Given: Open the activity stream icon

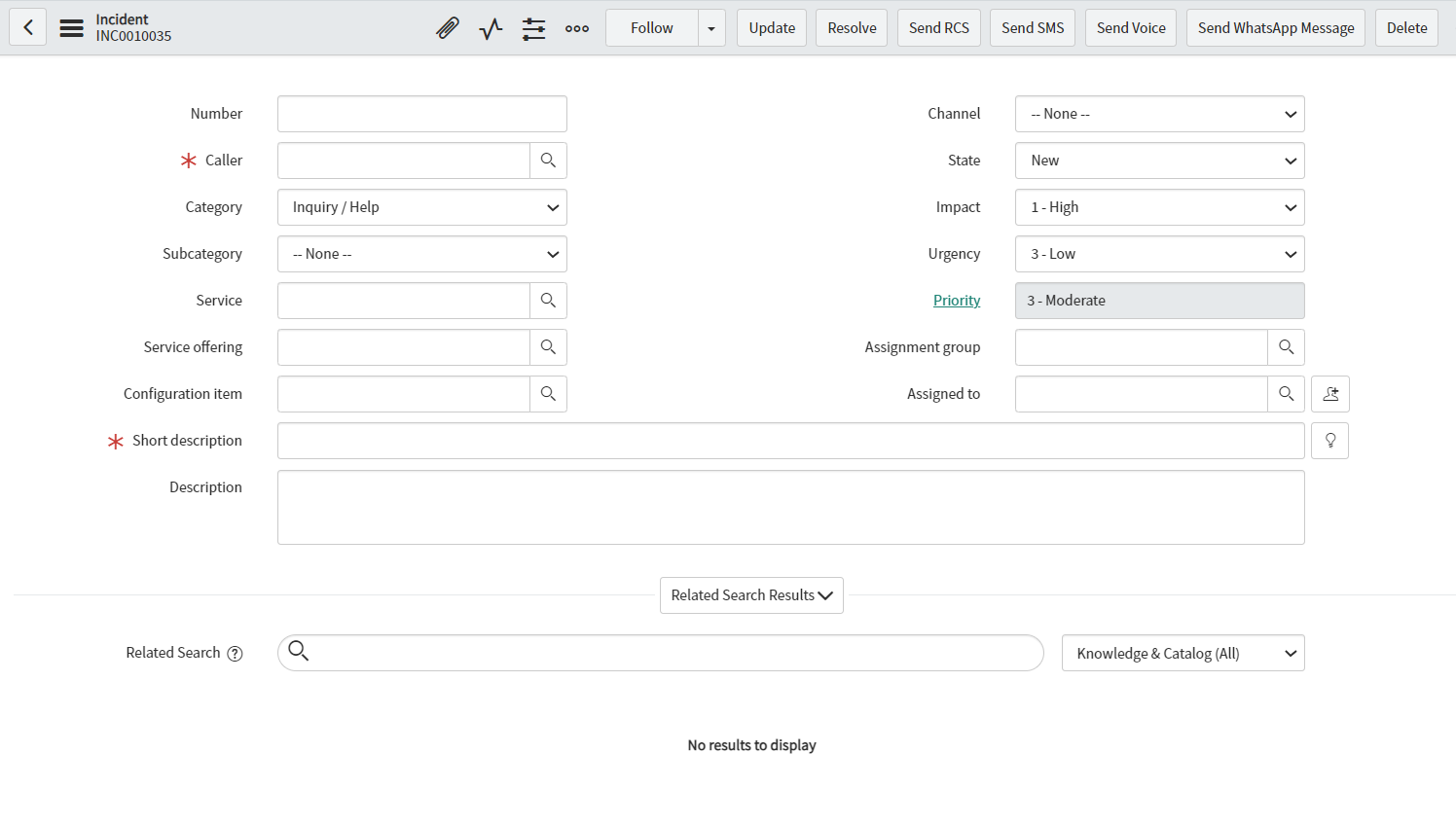Looking at the screenshot, I should 491,28.
